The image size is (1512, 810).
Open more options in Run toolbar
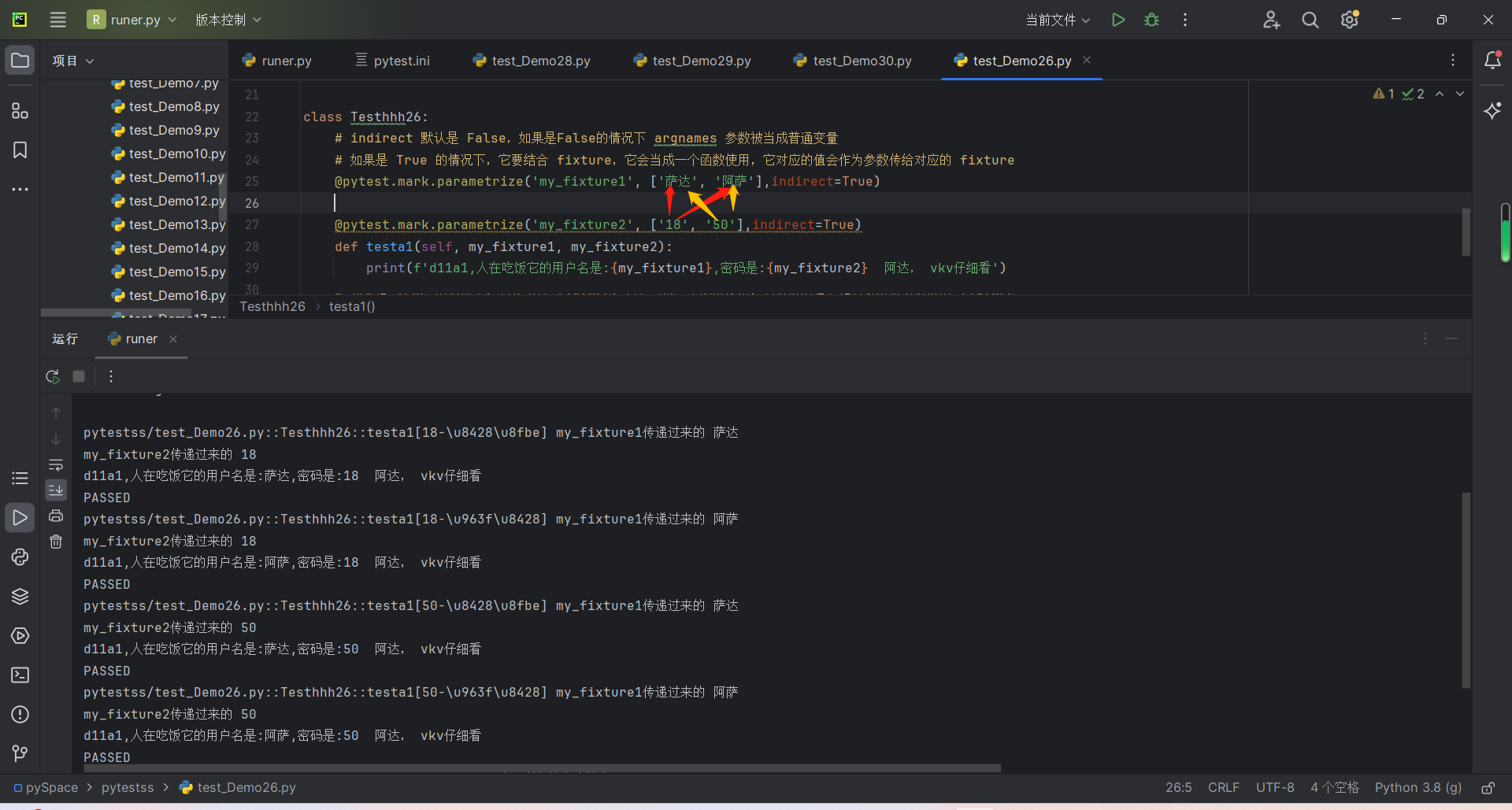pos(111,376)
